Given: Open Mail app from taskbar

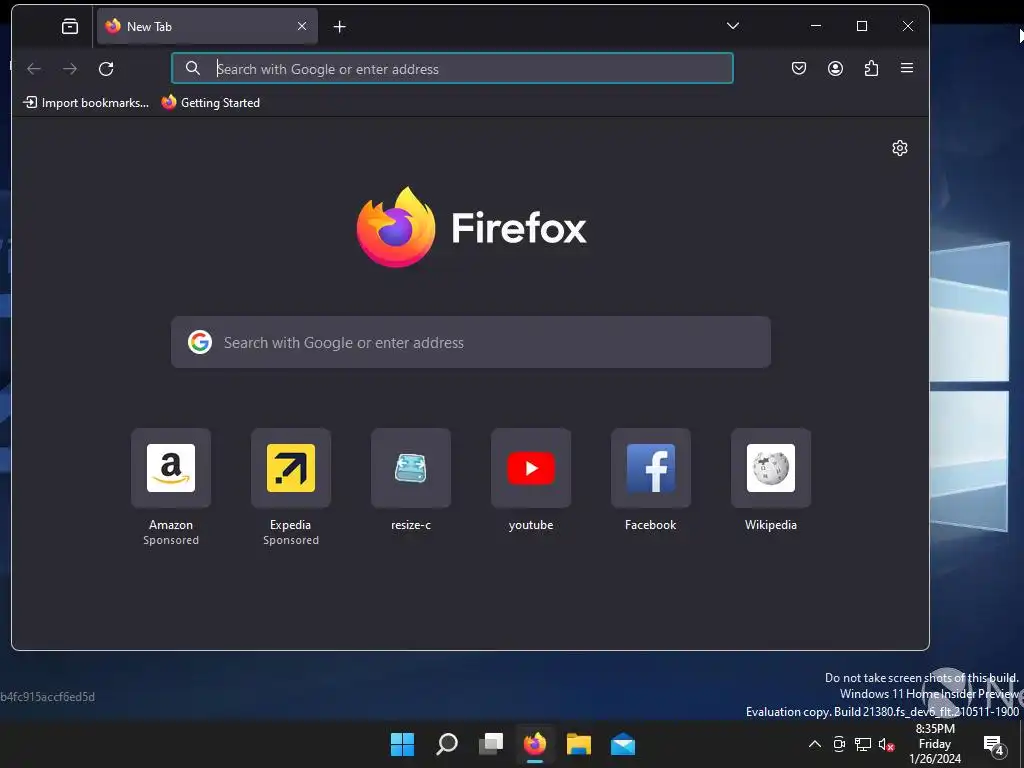Looking at the screenshot, I should [x=623, y=744].
